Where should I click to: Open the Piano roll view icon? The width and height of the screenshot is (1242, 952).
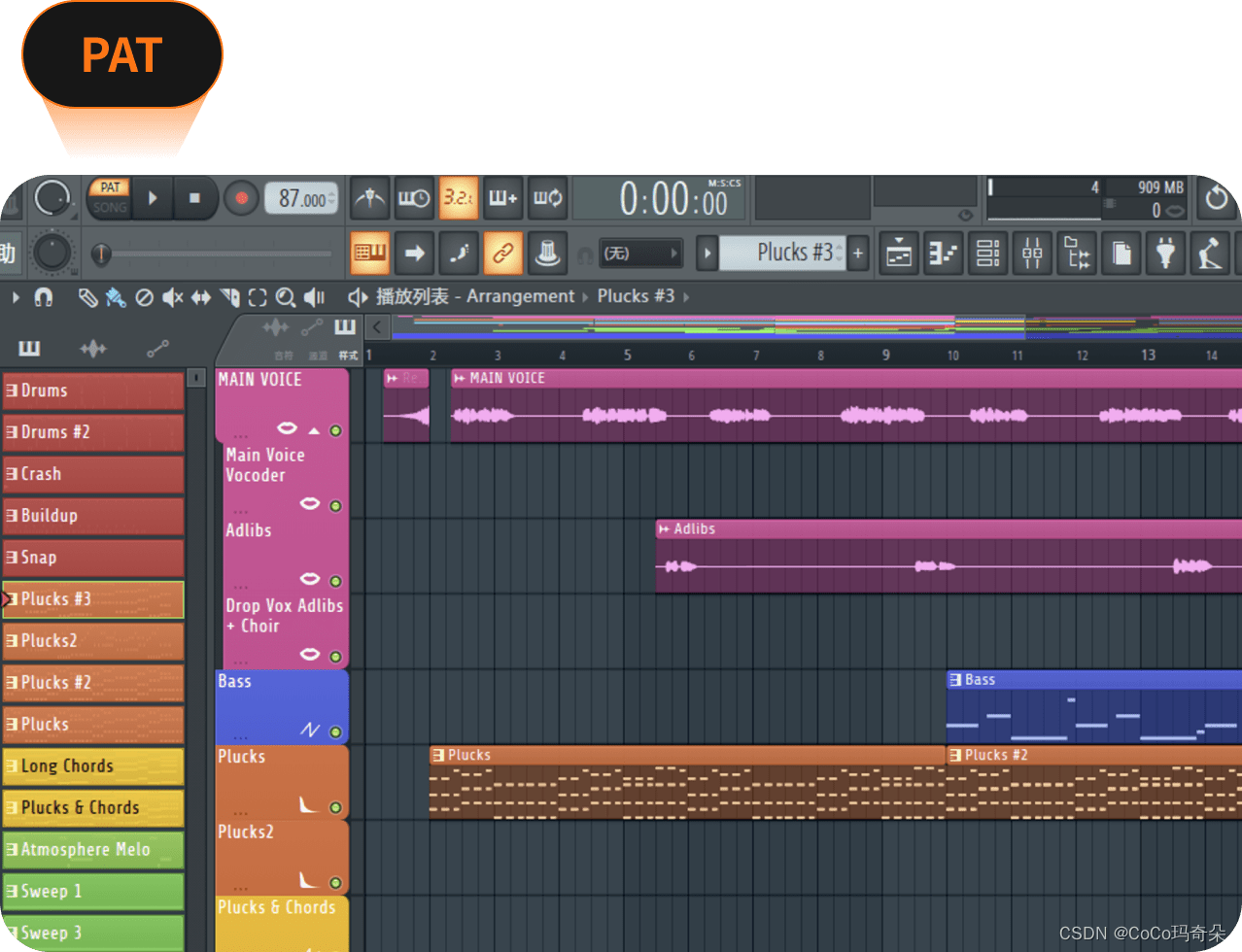[944, 255]
